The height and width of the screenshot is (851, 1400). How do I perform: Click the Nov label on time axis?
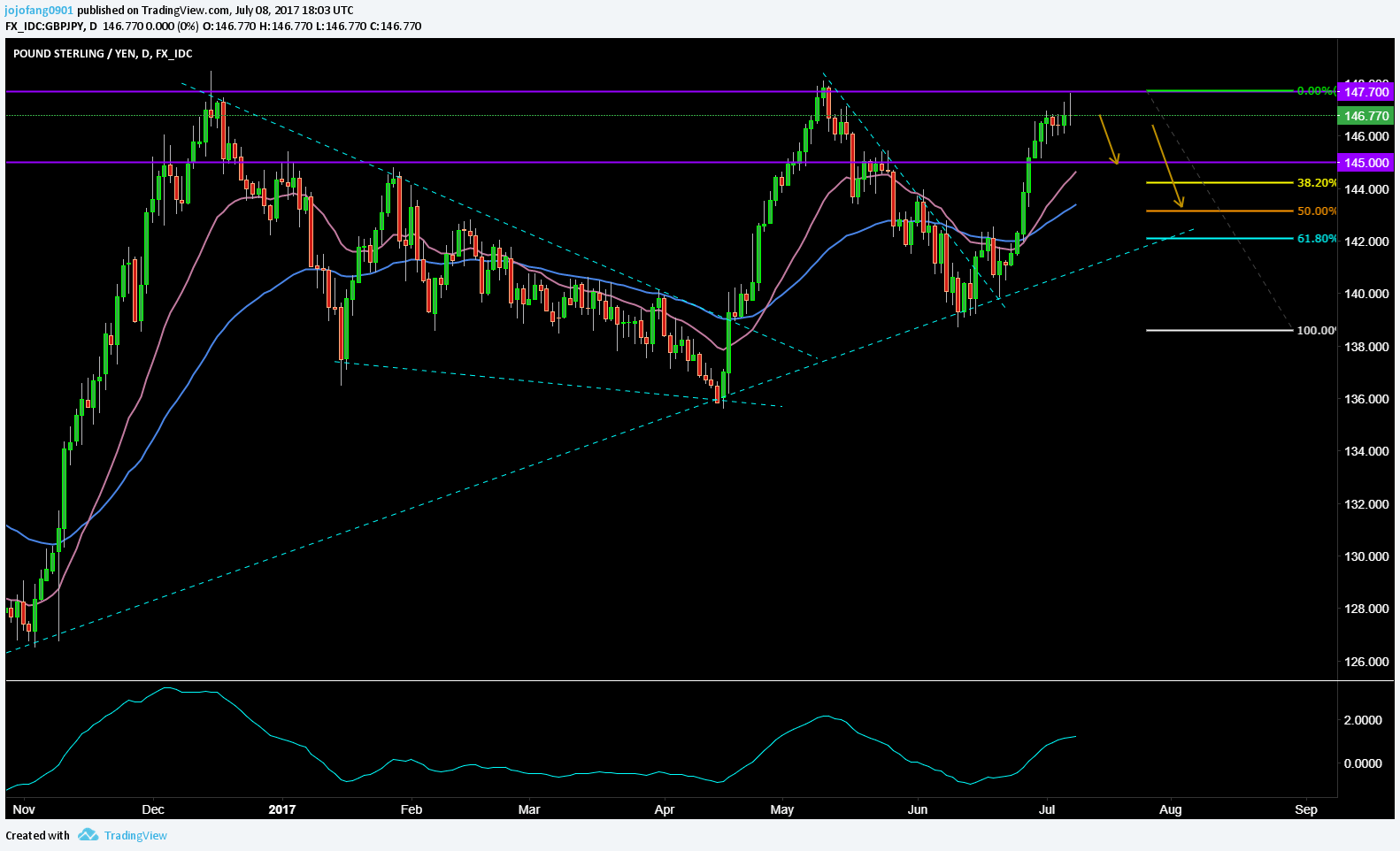tap(24, 809)
